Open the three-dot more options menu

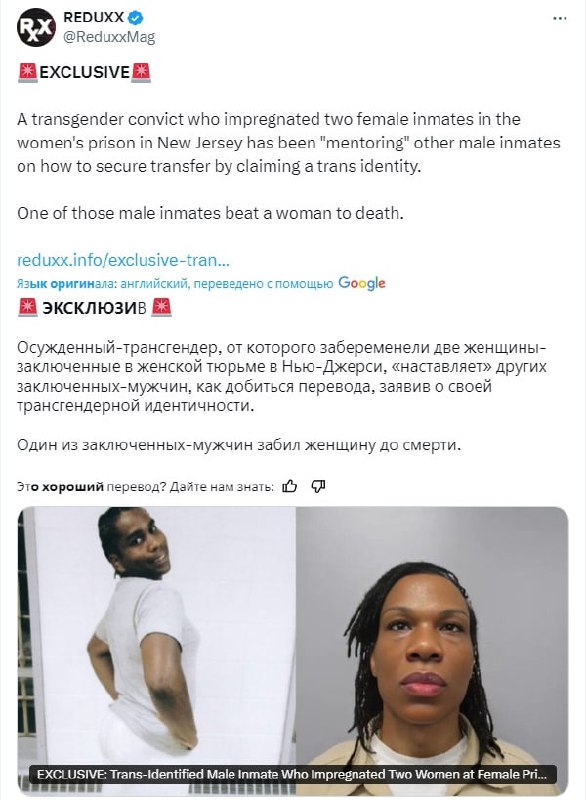[559, 18]
